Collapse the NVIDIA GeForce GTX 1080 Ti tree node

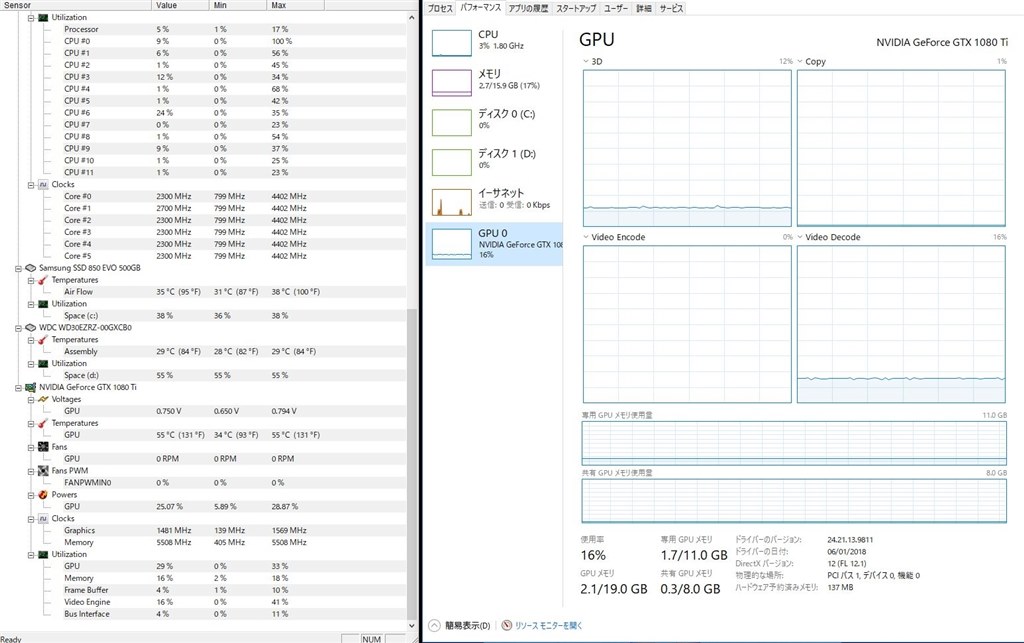point(18,388)
